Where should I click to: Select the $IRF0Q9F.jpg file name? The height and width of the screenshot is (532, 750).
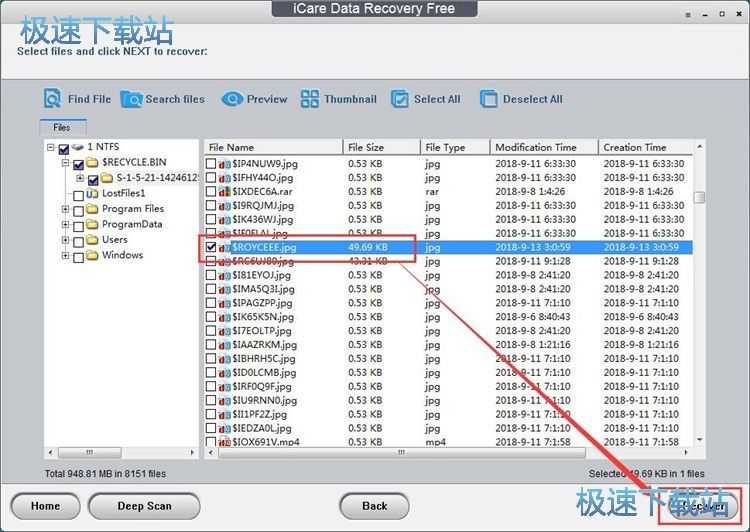click(x=262, y=386)
